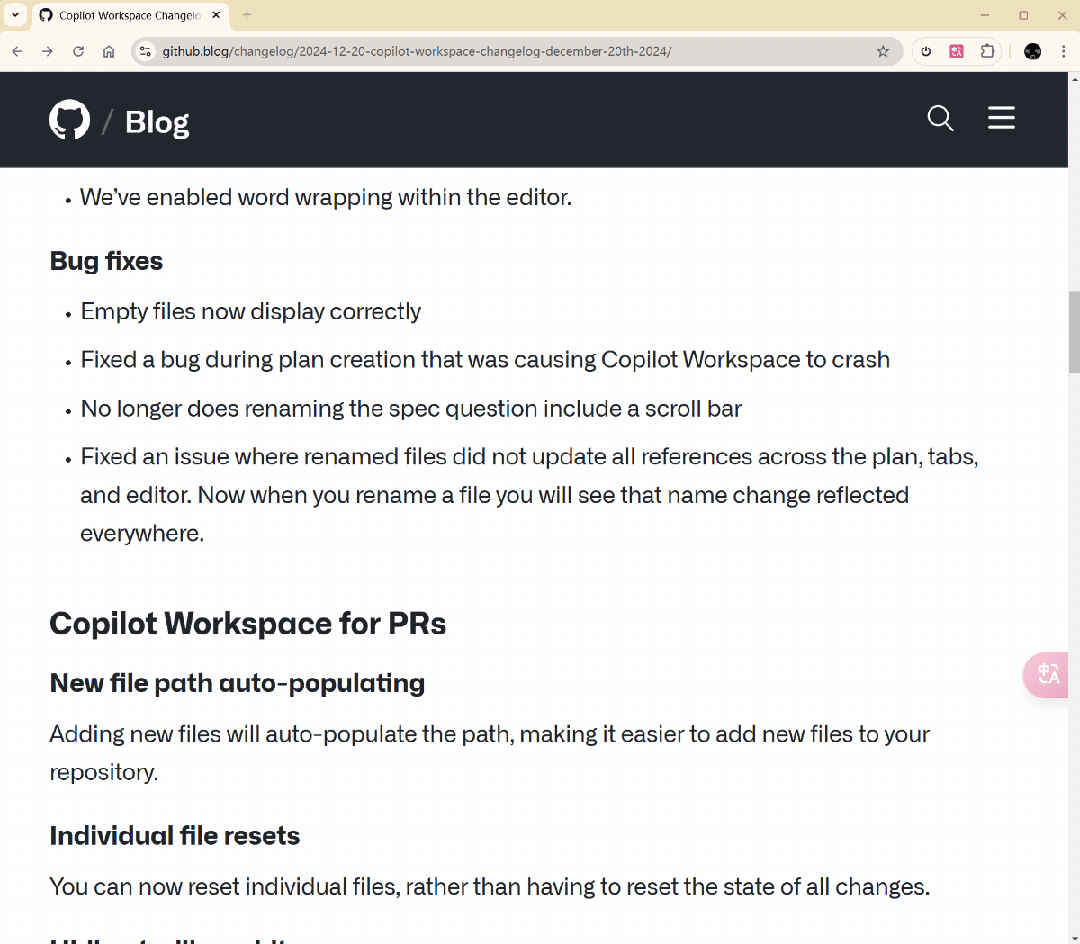Viewport: 1080px width, 944px height.
Task: Open the browser extensions puzzle menu
Action: pyautogui.click(x=988, y=52)
